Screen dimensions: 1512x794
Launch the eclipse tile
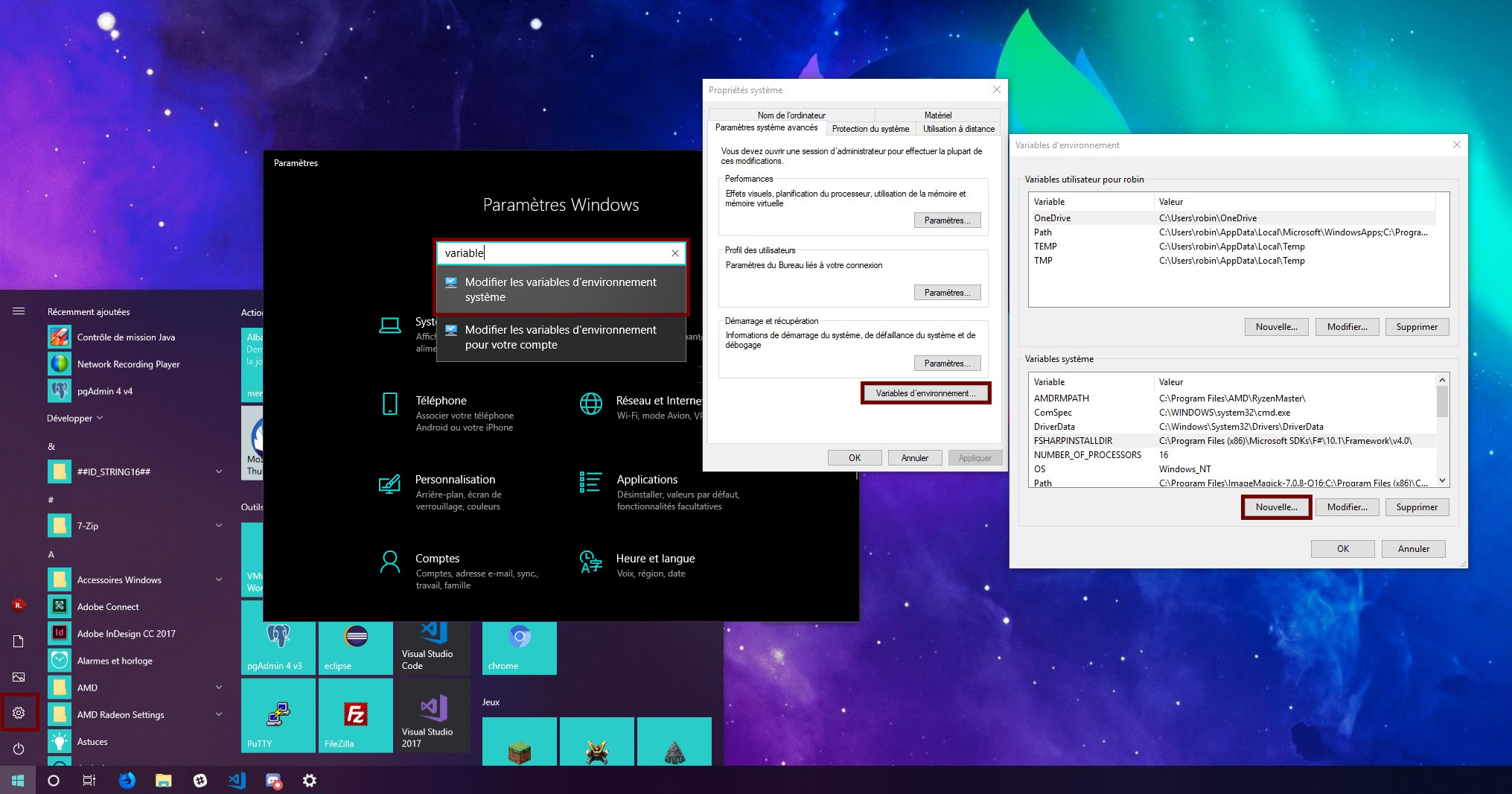(355, 647)
